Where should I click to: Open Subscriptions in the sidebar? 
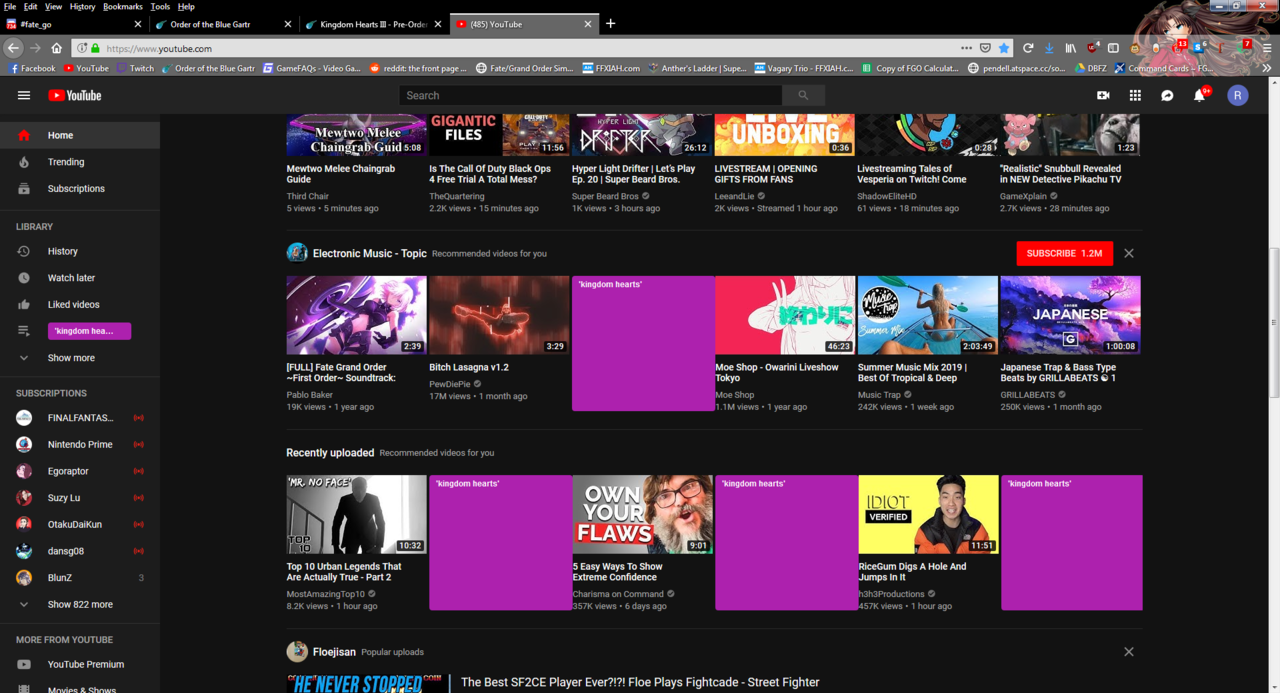coord(80,189)
